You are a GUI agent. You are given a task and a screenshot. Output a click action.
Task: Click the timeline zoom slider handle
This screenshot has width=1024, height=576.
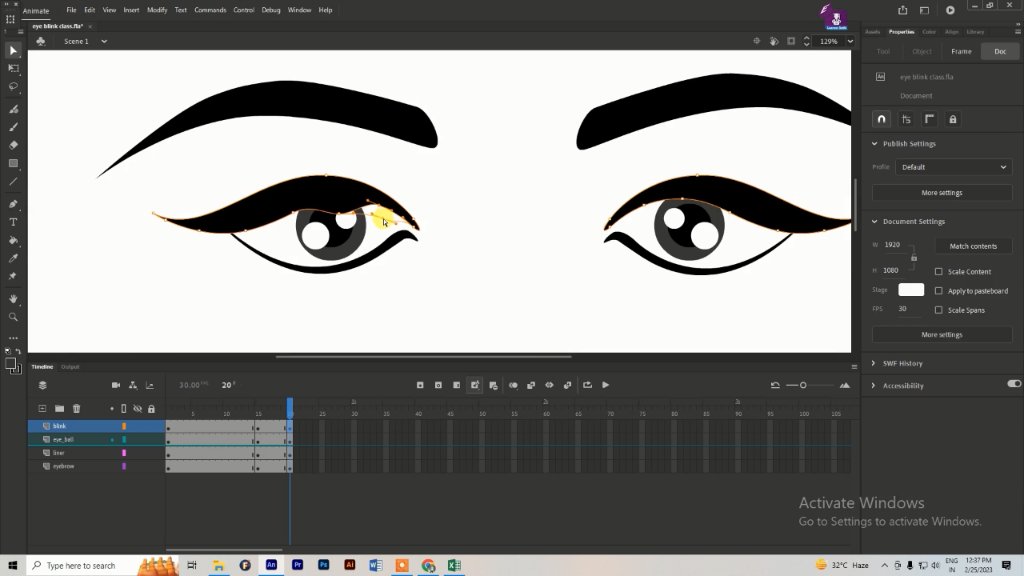(x=803, y=385)
